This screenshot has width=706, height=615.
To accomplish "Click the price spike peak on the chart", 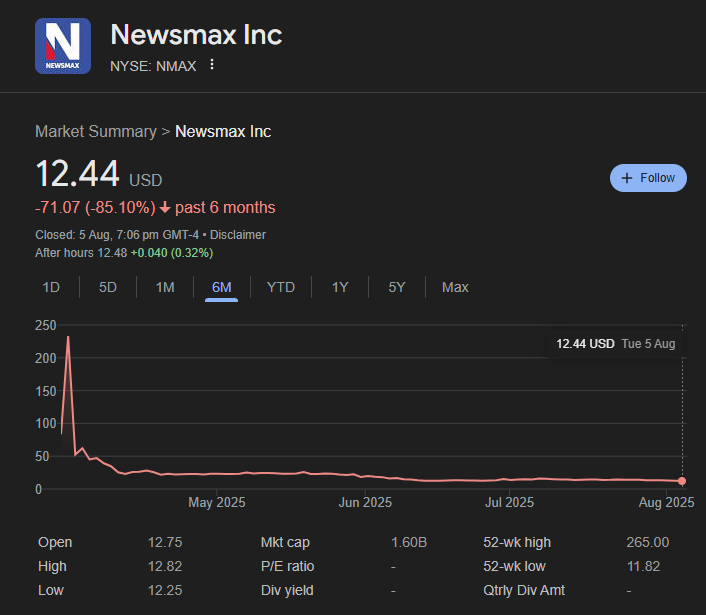I will tap(68, 337).
